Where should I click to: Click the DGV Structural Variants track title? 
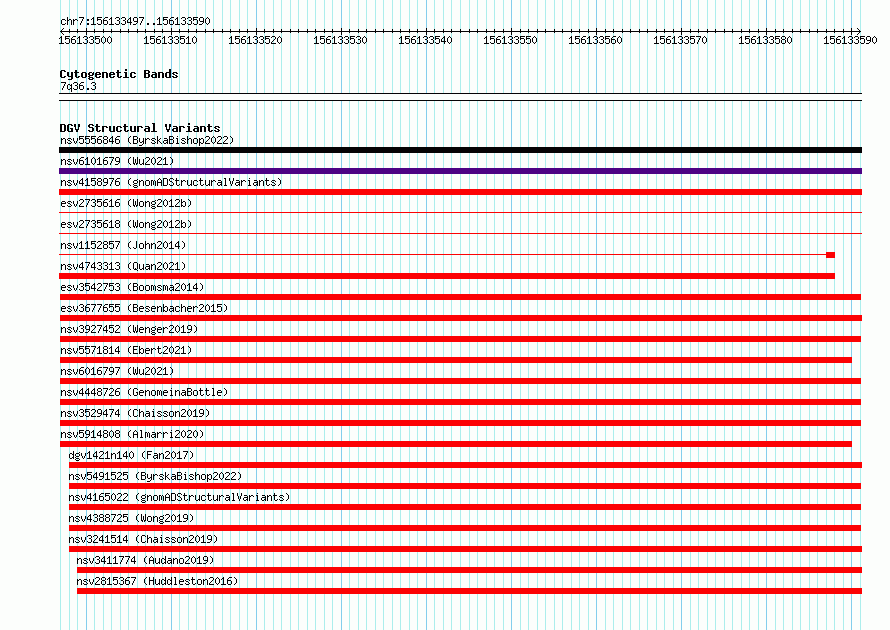click(x=140, y=128)
